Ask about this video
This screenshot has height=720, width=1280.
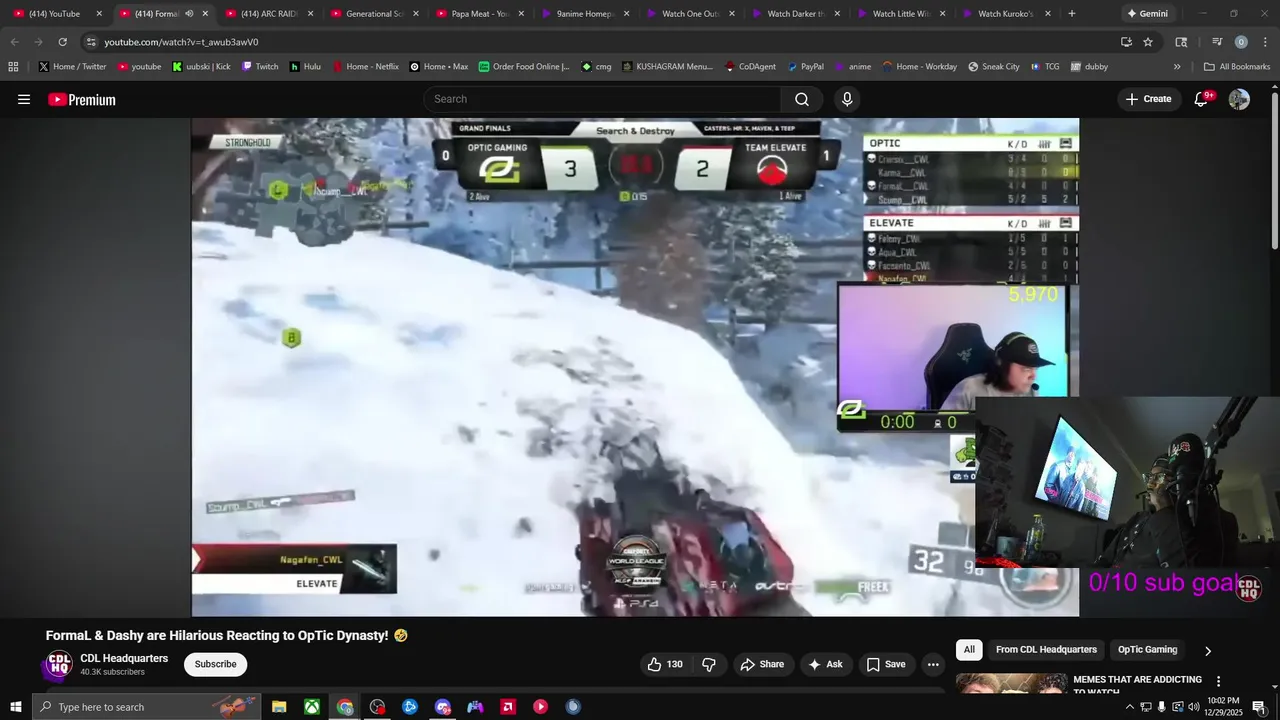pyautogui.click(x=826, y=664)
